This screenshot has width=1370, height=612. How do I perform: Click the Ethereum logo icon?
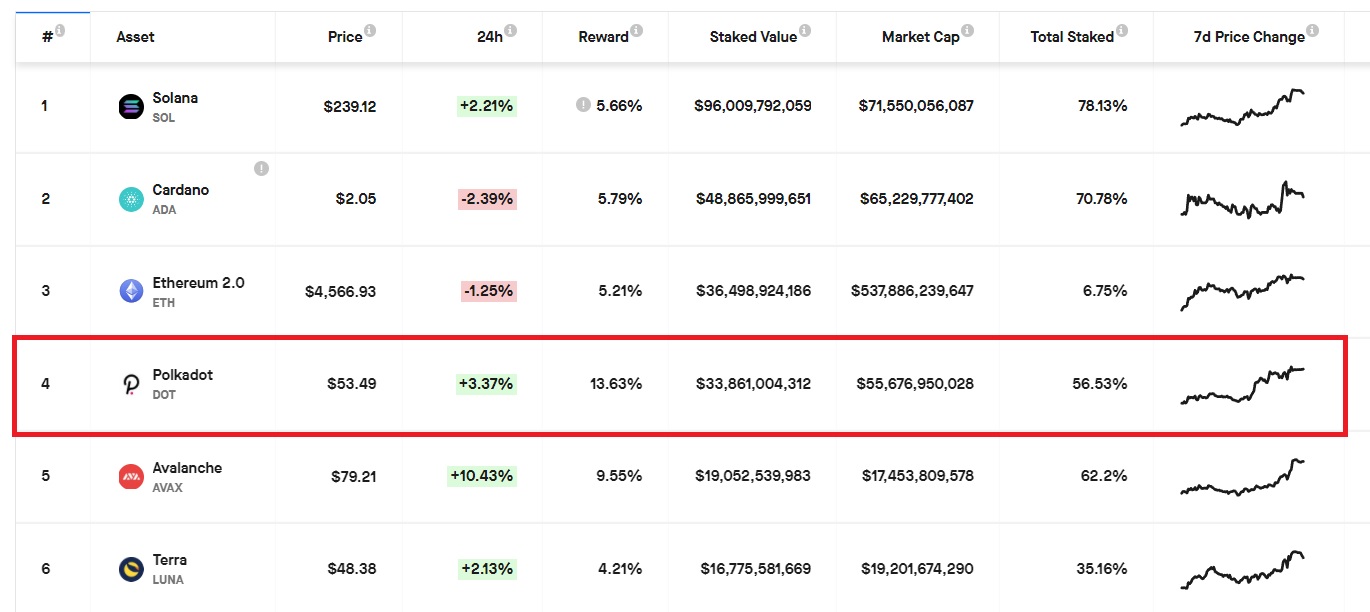[x=131, y=291]
